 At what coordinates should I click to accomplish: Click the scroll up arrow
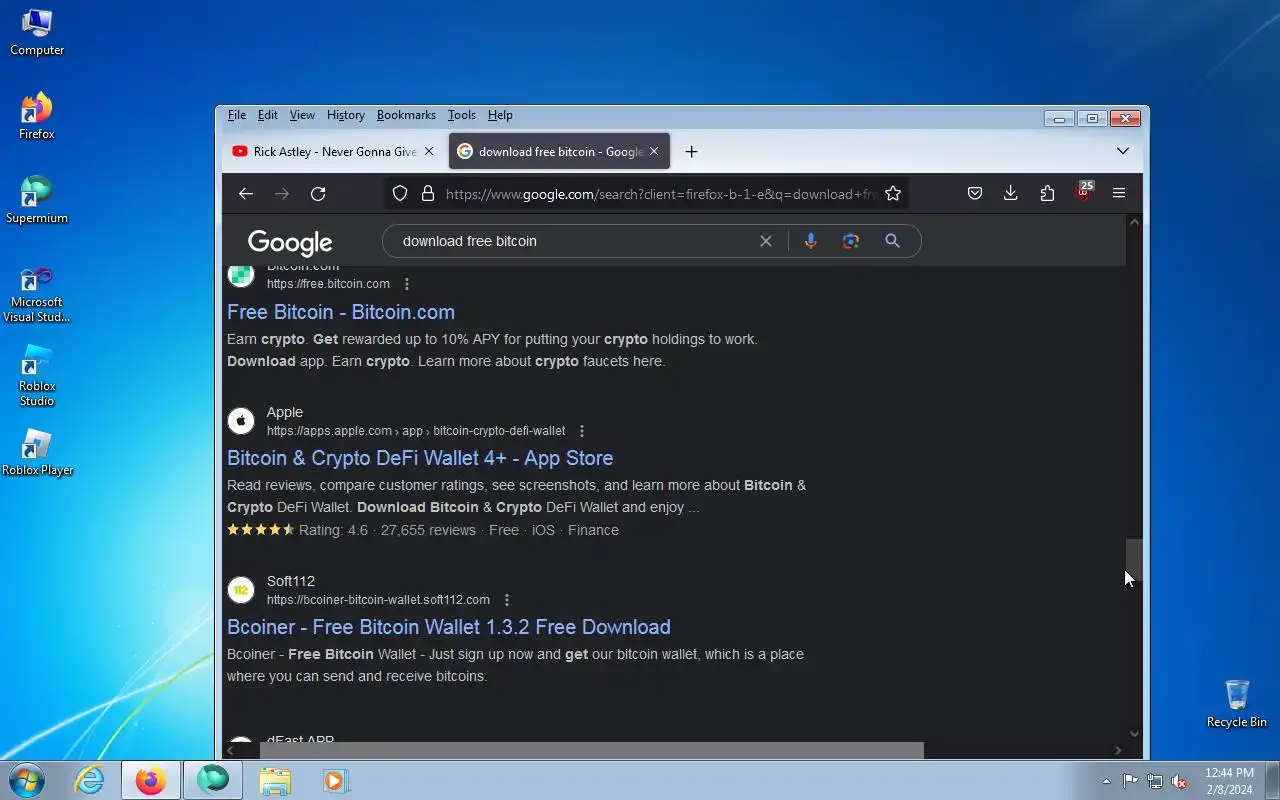tap(1134, 222)
